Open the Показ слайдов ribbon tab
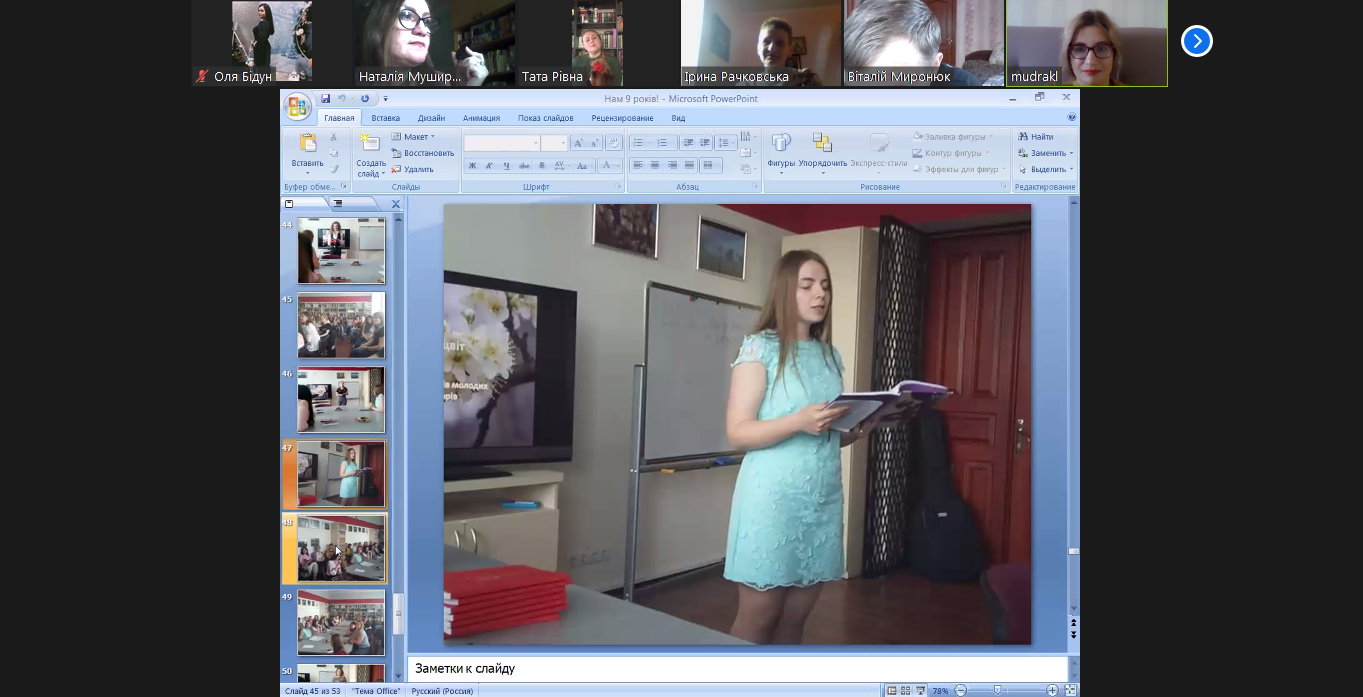This screenshot has width=1363, height=697. 546,118
